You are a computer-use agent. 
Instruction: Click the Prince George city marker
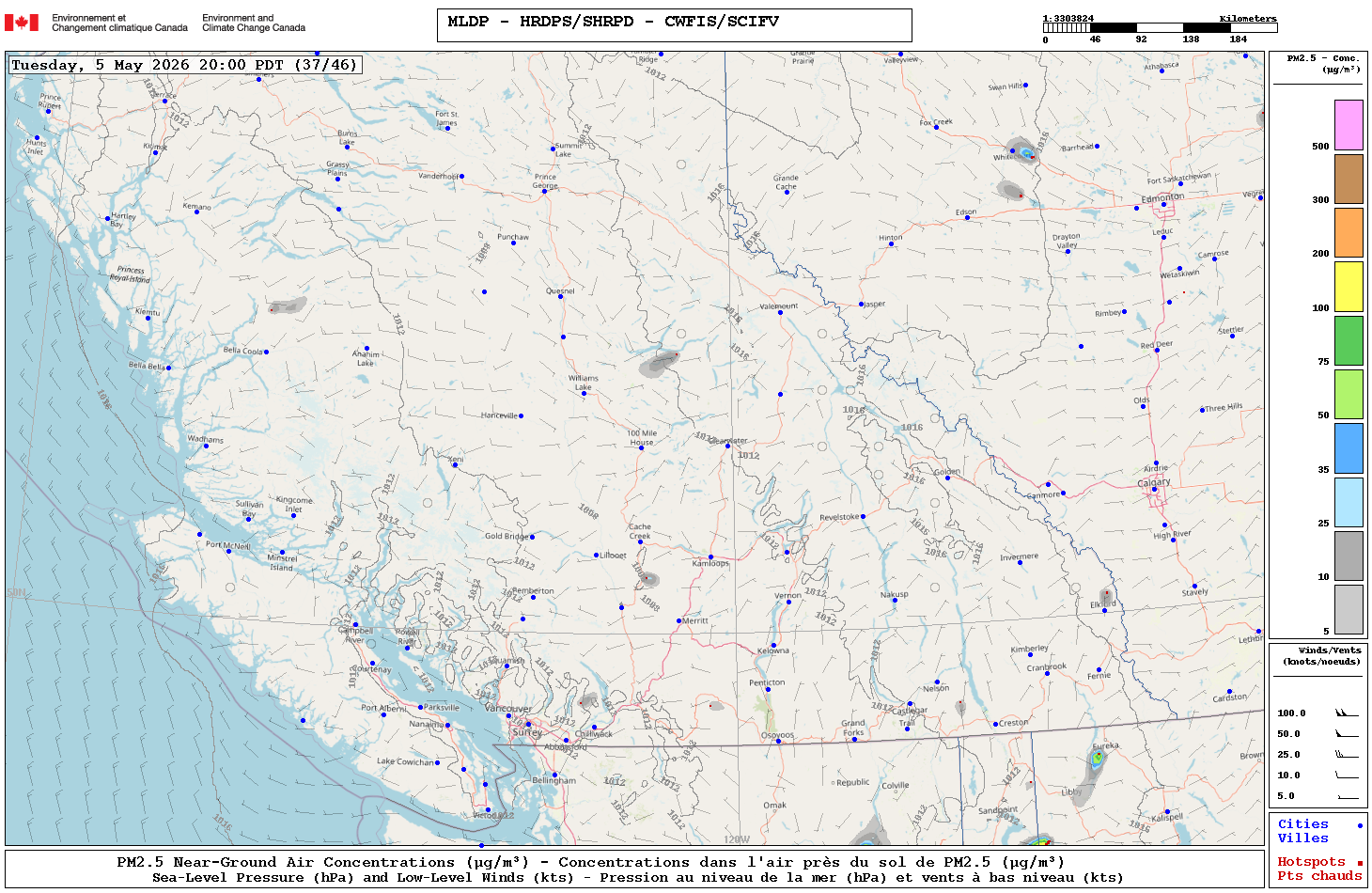pos(544,189)
